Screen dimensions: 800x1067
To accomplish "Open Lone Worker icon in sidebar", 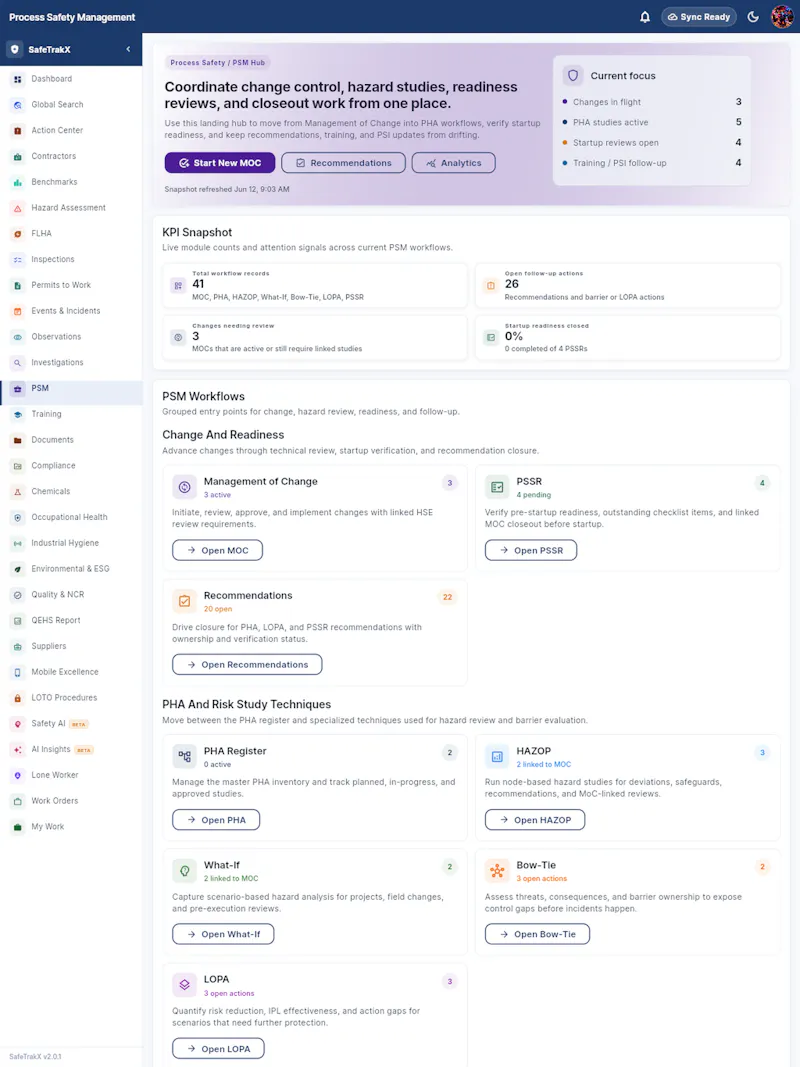I will (18, 776).
